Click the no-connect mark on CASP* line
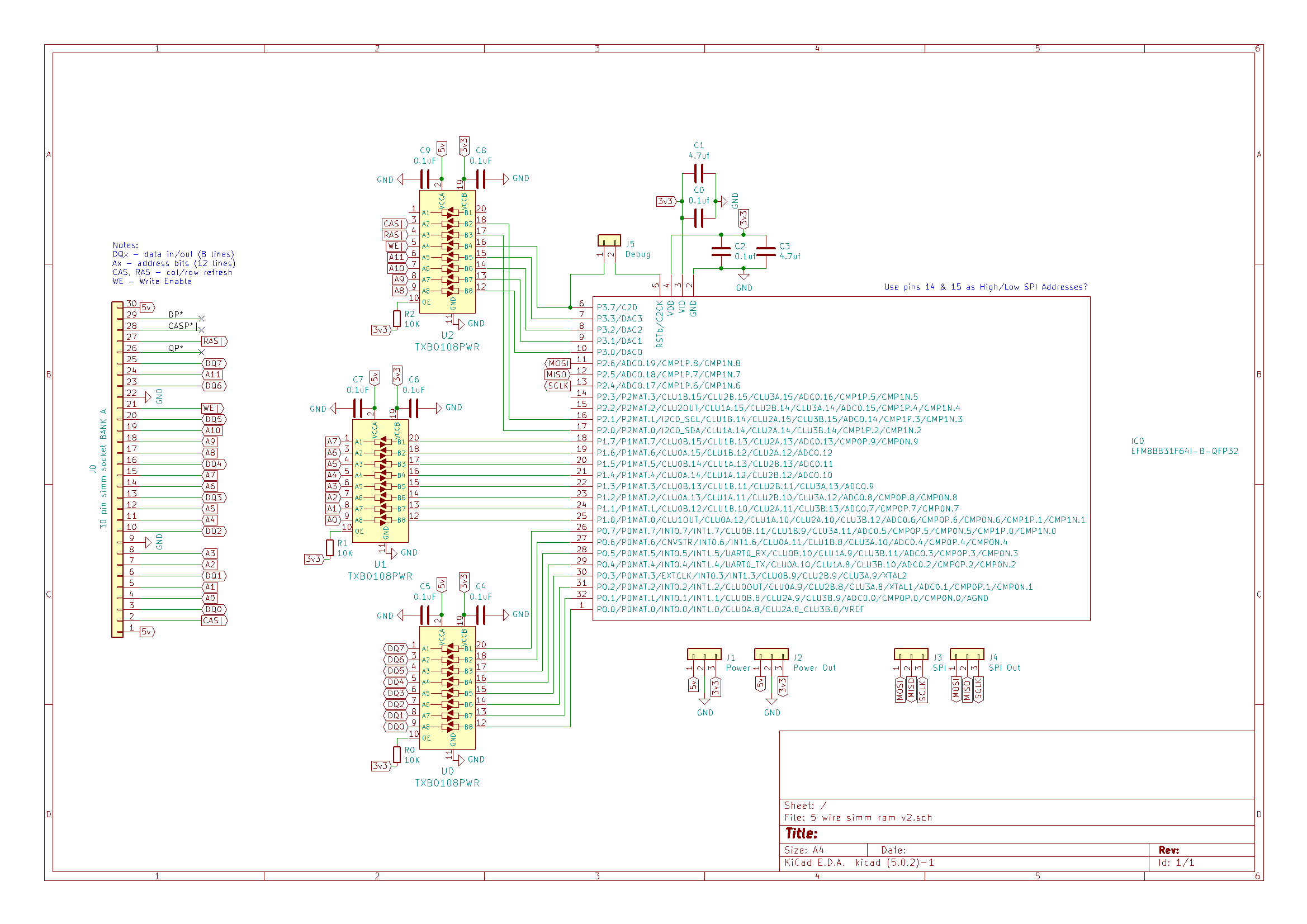This screenshot has height=924, width=1307. 201,330
